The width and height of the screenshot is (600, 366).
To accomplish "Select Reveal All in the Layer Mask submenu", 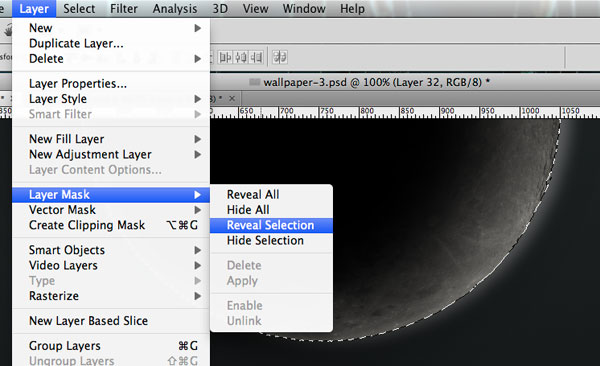I will coord(271,194).
